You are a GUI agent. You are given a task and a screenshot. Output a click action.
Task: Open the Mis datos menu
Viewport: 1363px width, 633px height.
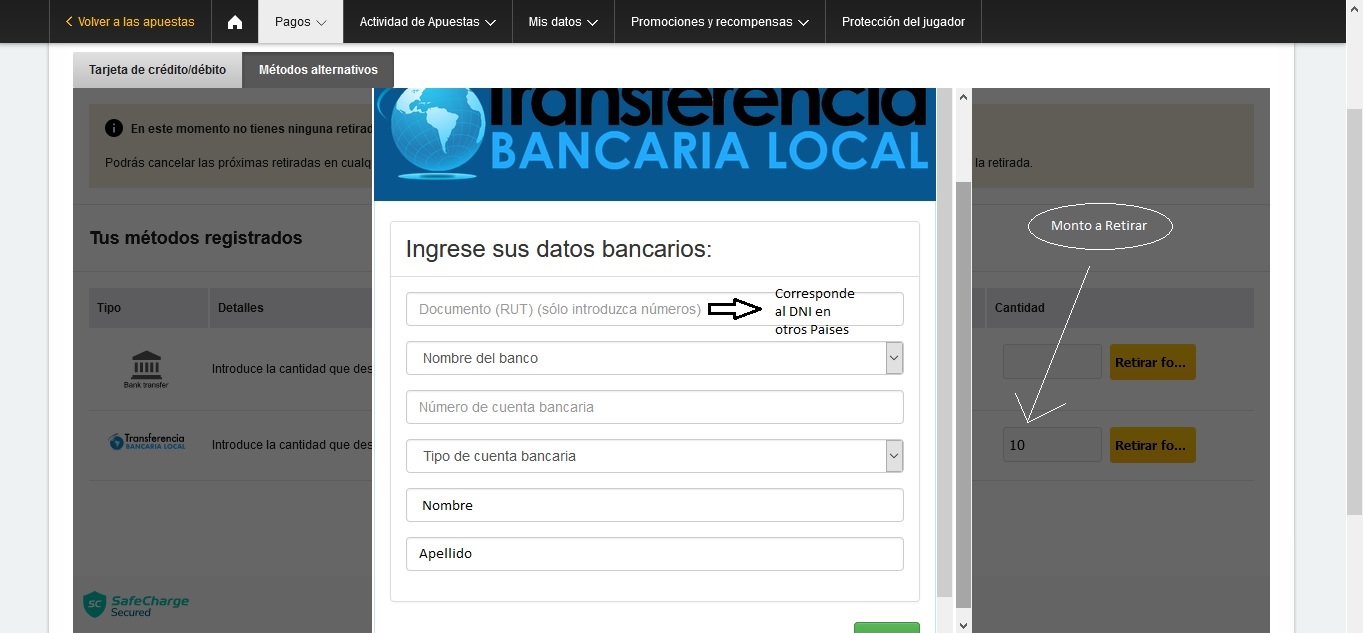[x=563, y=21]
